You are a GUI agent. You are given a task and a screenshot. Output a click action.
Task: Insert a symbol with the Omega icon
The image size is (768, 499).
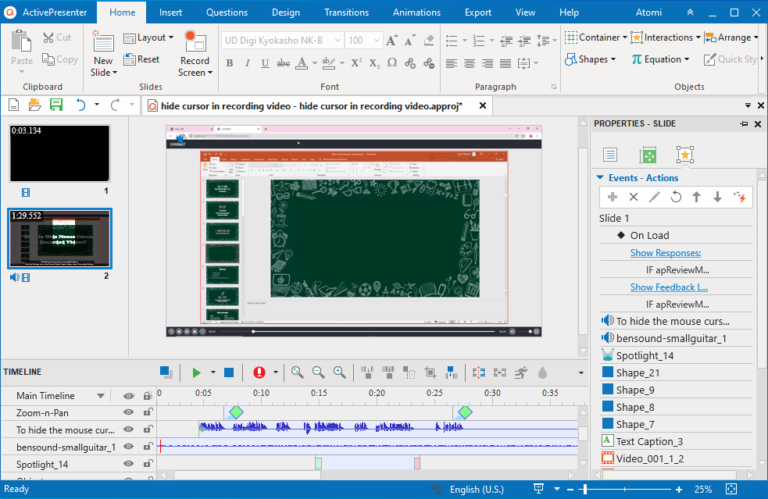click(x=392, y=63)
